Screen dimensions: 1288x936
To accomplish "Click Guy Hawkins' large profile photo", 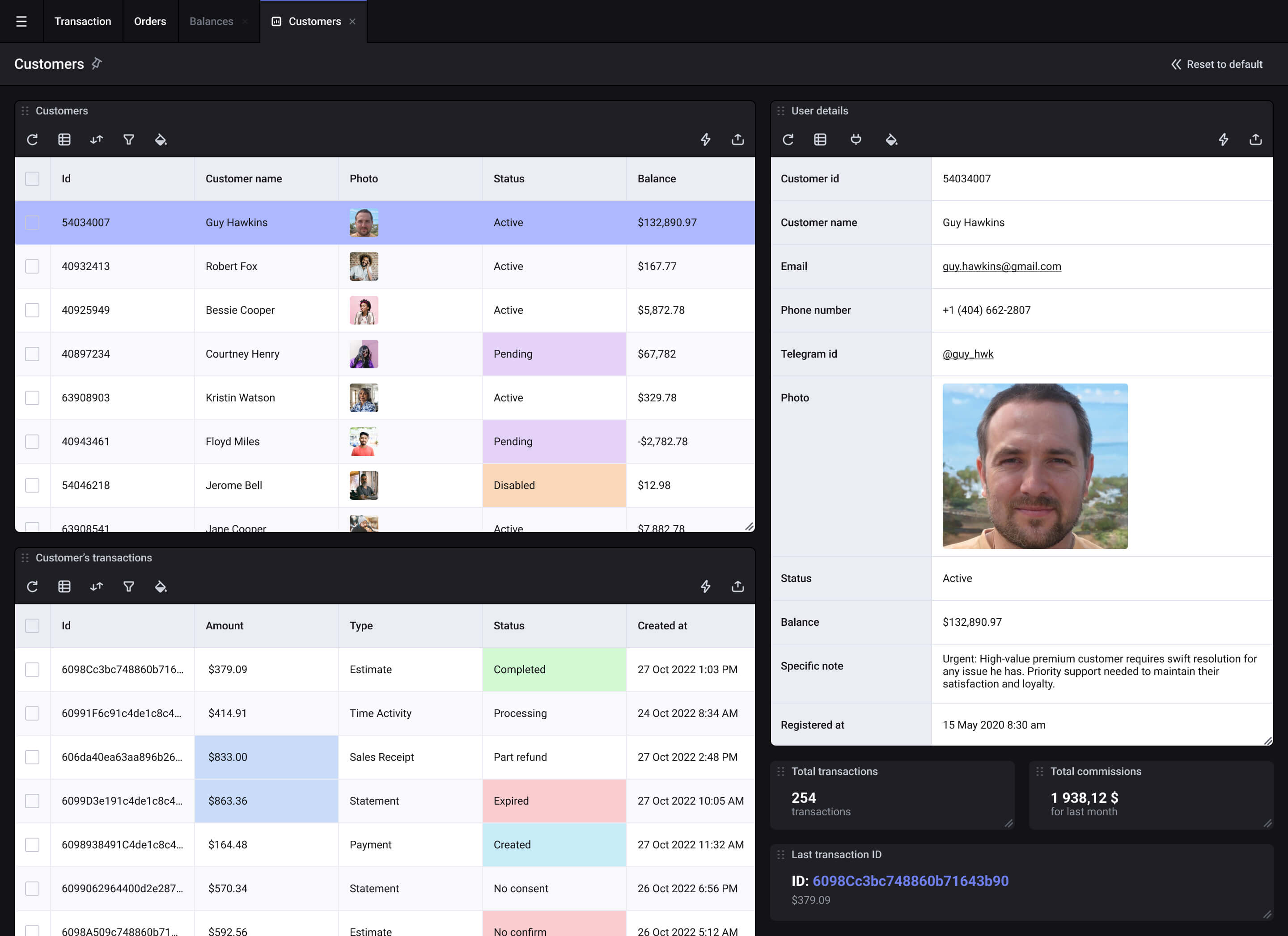I will (x=1035, y=466).
